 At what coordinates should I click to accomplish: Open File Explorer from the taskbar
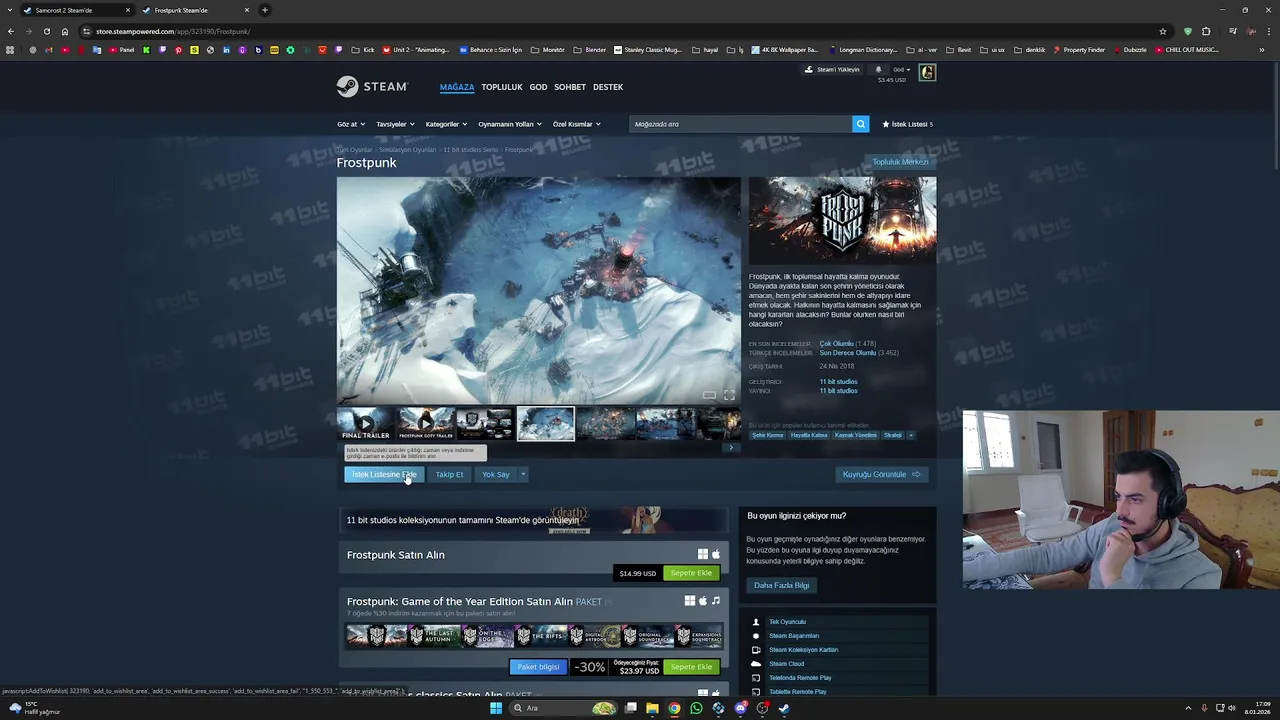[652, 708]
